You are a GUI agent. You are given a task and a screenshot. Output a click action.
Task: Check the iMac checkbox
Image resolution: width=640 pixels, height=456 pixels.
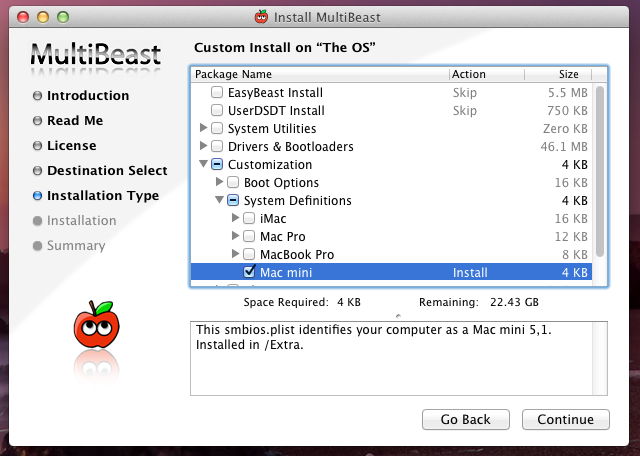249,218
